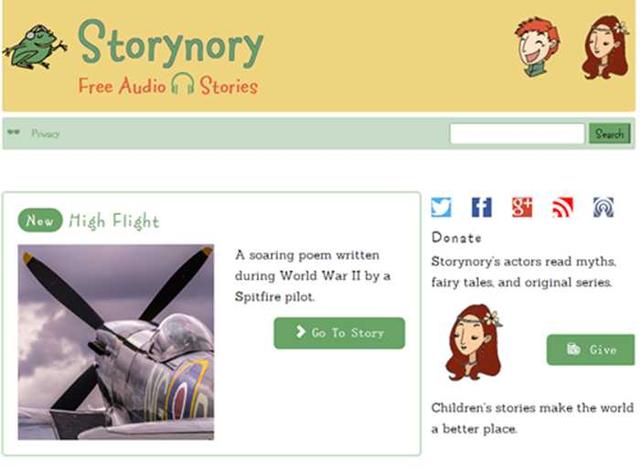The image size is (640, 472).
Task: Click the Free Audio Stories tagline
Action: (168, 85)
